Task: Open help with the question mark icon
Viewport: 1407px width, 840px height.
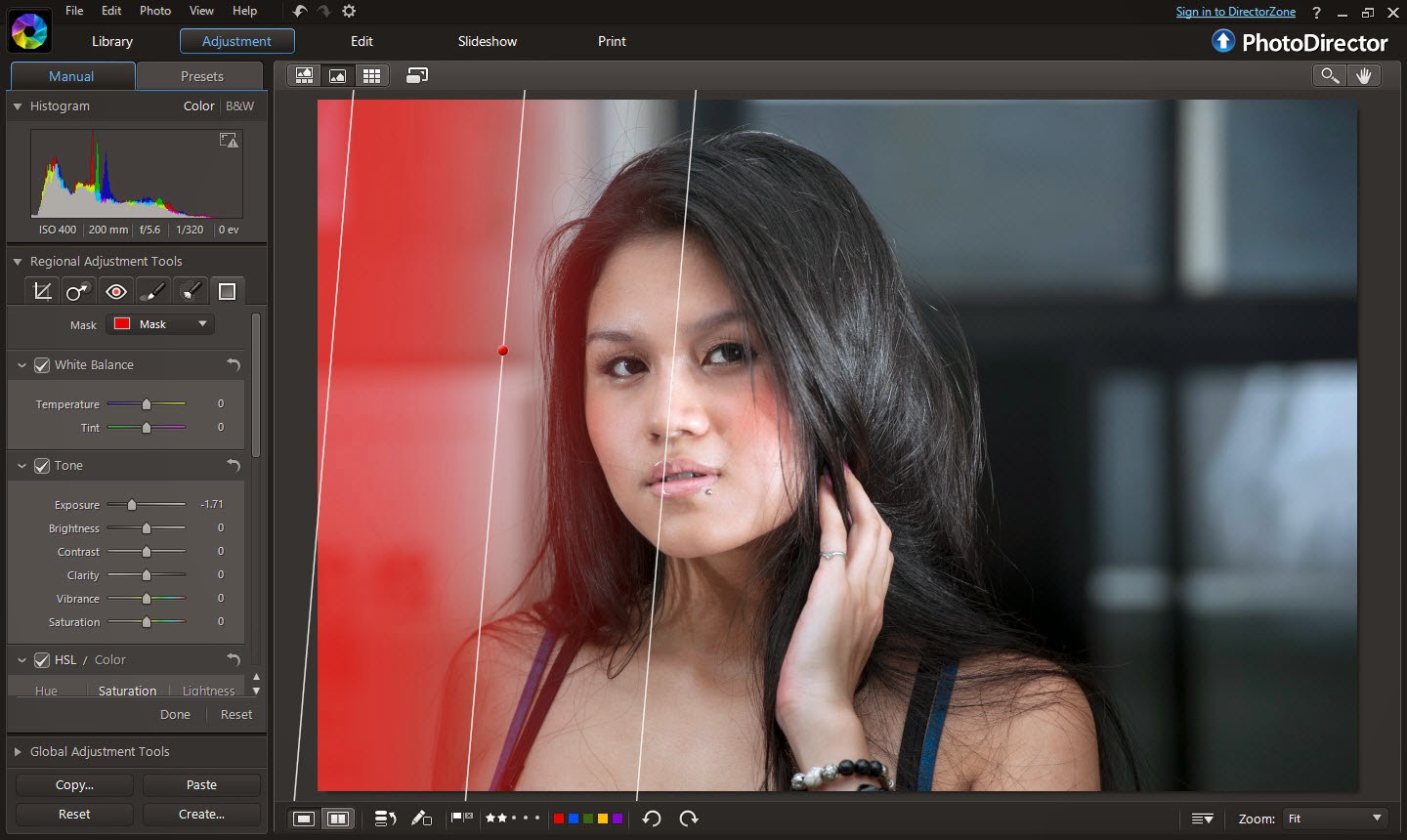Action: 1316,13
